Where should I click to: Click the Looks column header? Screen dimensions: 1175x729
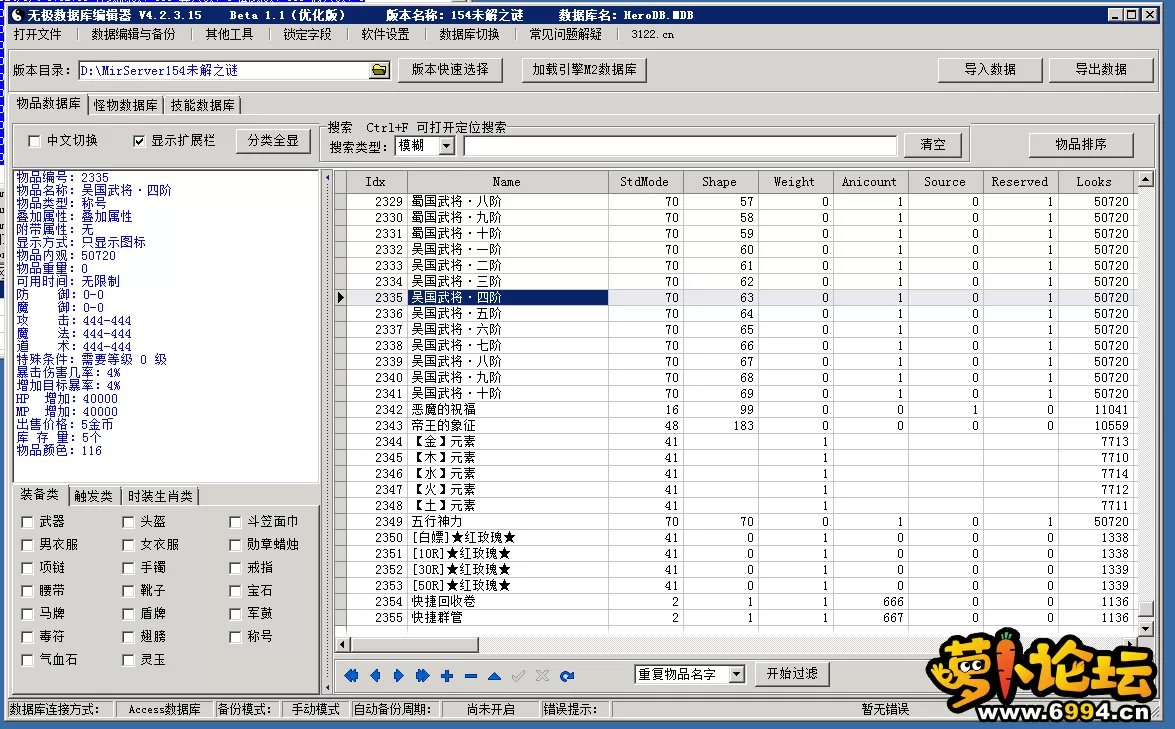[x=1095, y=182]
